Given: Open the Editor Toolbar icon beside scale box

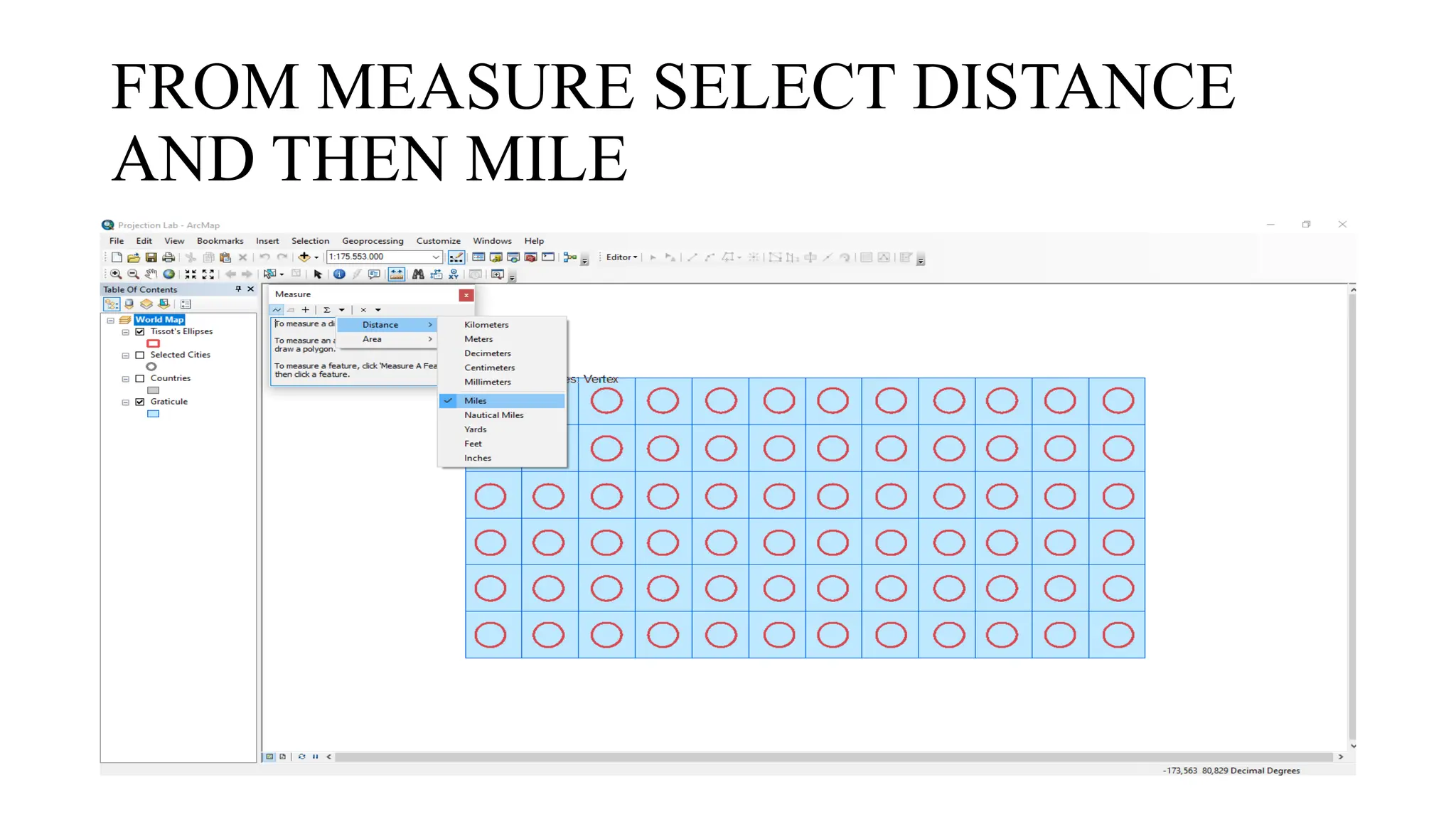Looking at the screenshot, I should tap(456, 257).
